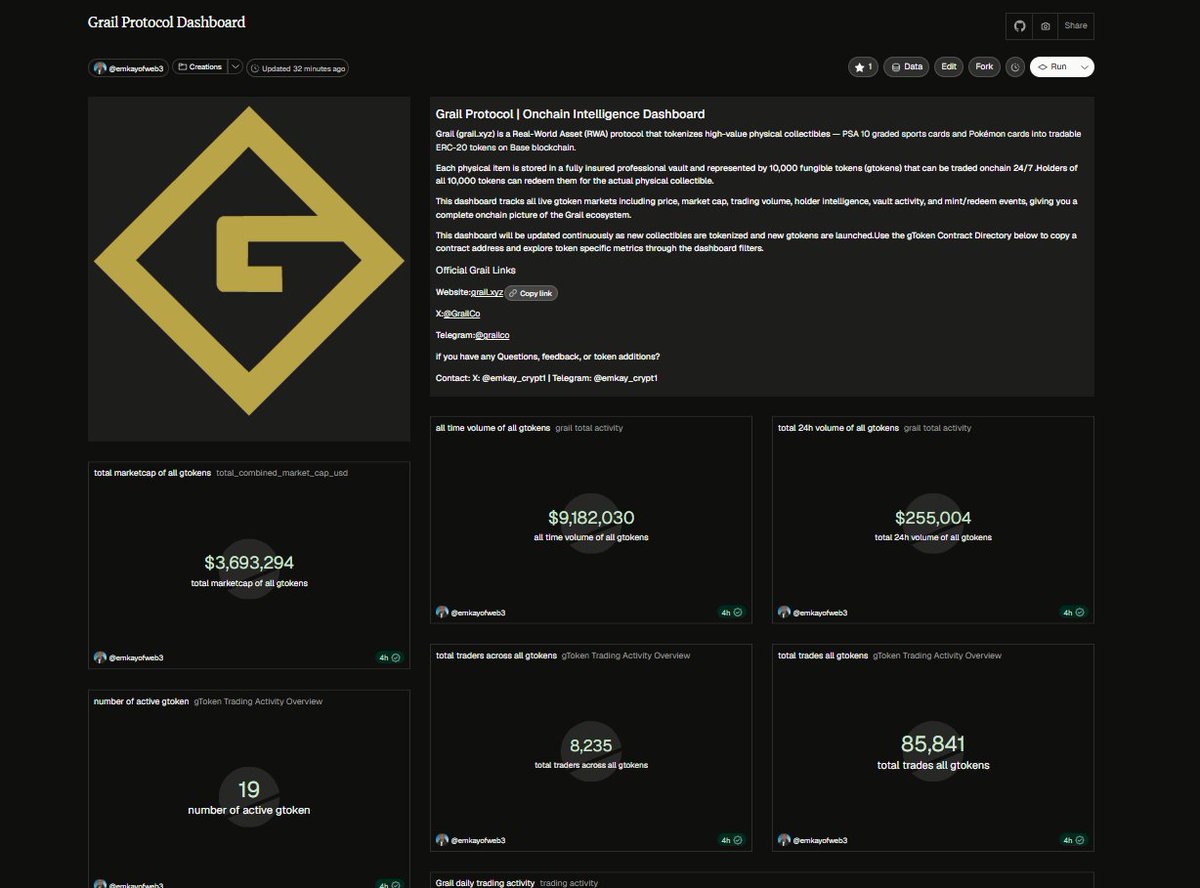Star the dashboard with the star button

pyautogui.click(x=863, y=67)
